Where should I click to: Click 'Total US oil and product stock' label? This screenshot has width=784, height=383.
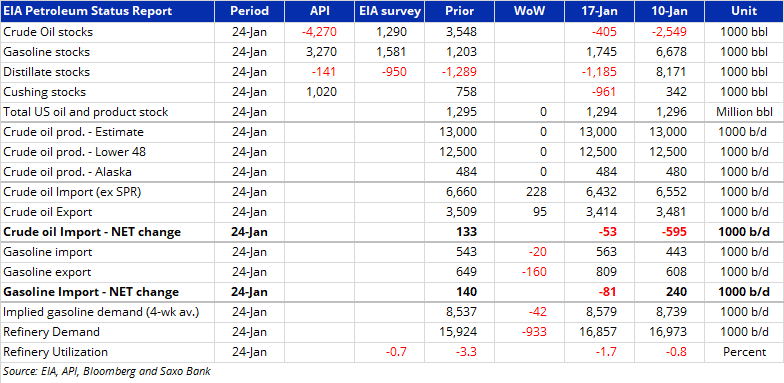pyautogui.click(x=86, y=112)
